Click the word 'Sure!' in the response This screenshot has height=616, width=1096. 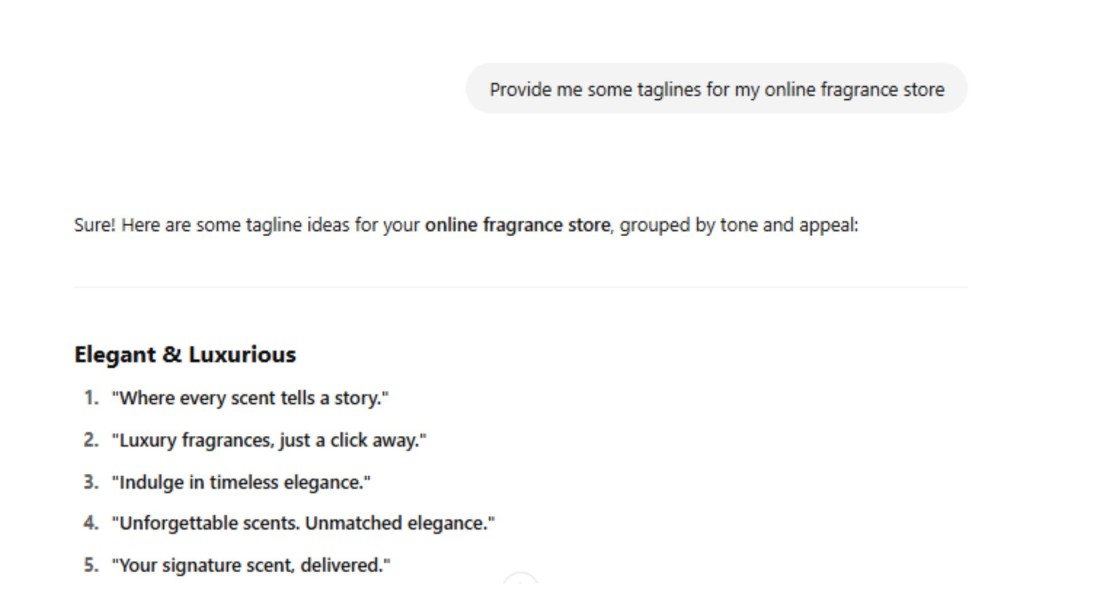[94, 225]
